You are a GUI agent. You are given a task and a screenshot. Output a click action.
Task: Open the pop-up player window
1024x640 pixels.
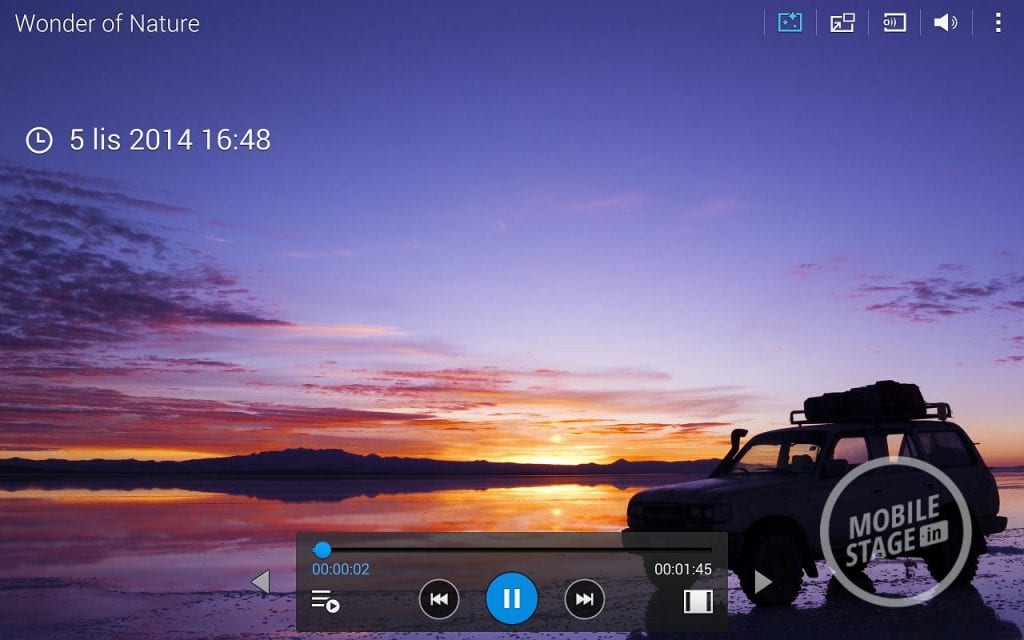pos(842,22)
